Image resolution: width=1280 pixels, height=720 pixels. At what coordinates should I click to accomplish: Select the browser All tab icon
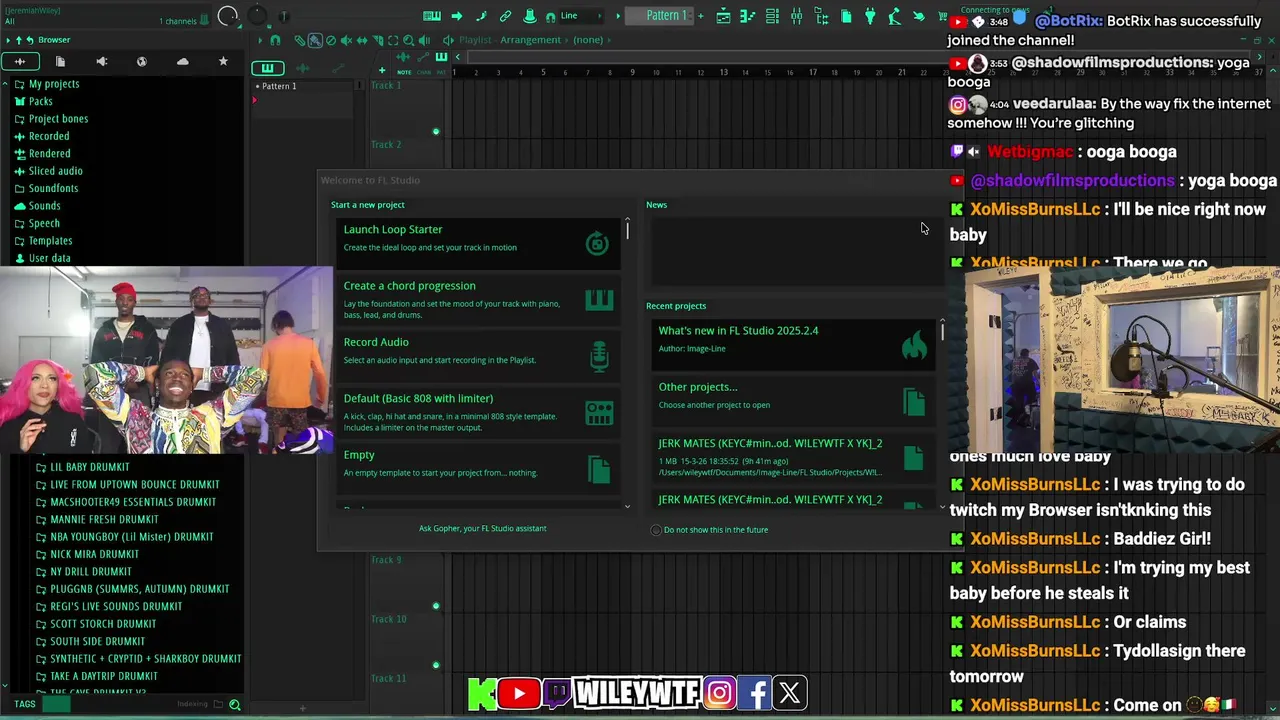(x=19, y=61)
